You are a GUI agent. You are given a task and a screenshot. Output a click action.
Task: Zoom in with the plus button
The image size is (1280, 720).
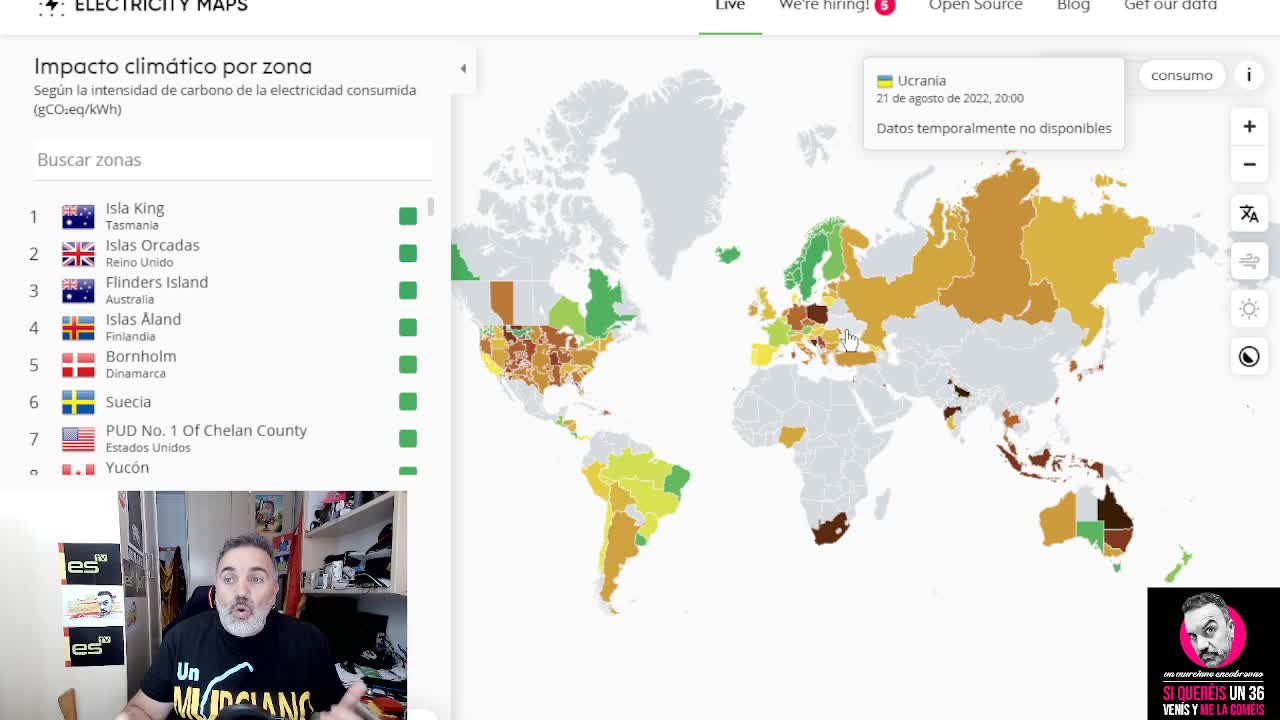click(1249, 127)
